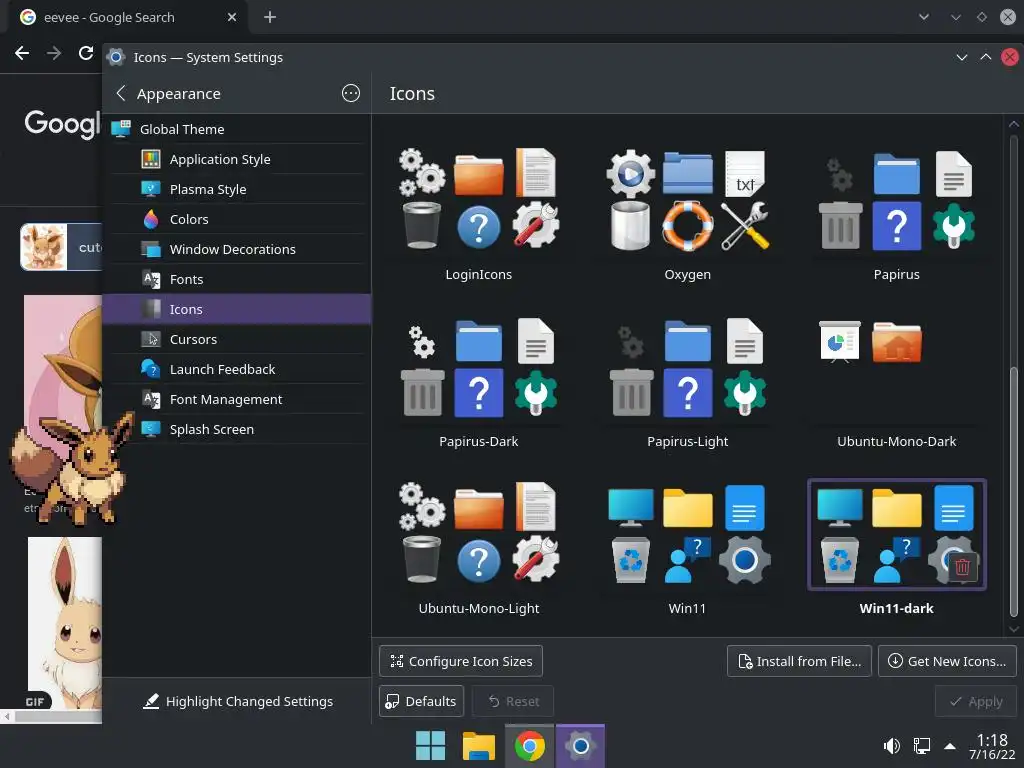Open the Fonts settings page
The image size is (1024, 768).
tap(236, 280)
